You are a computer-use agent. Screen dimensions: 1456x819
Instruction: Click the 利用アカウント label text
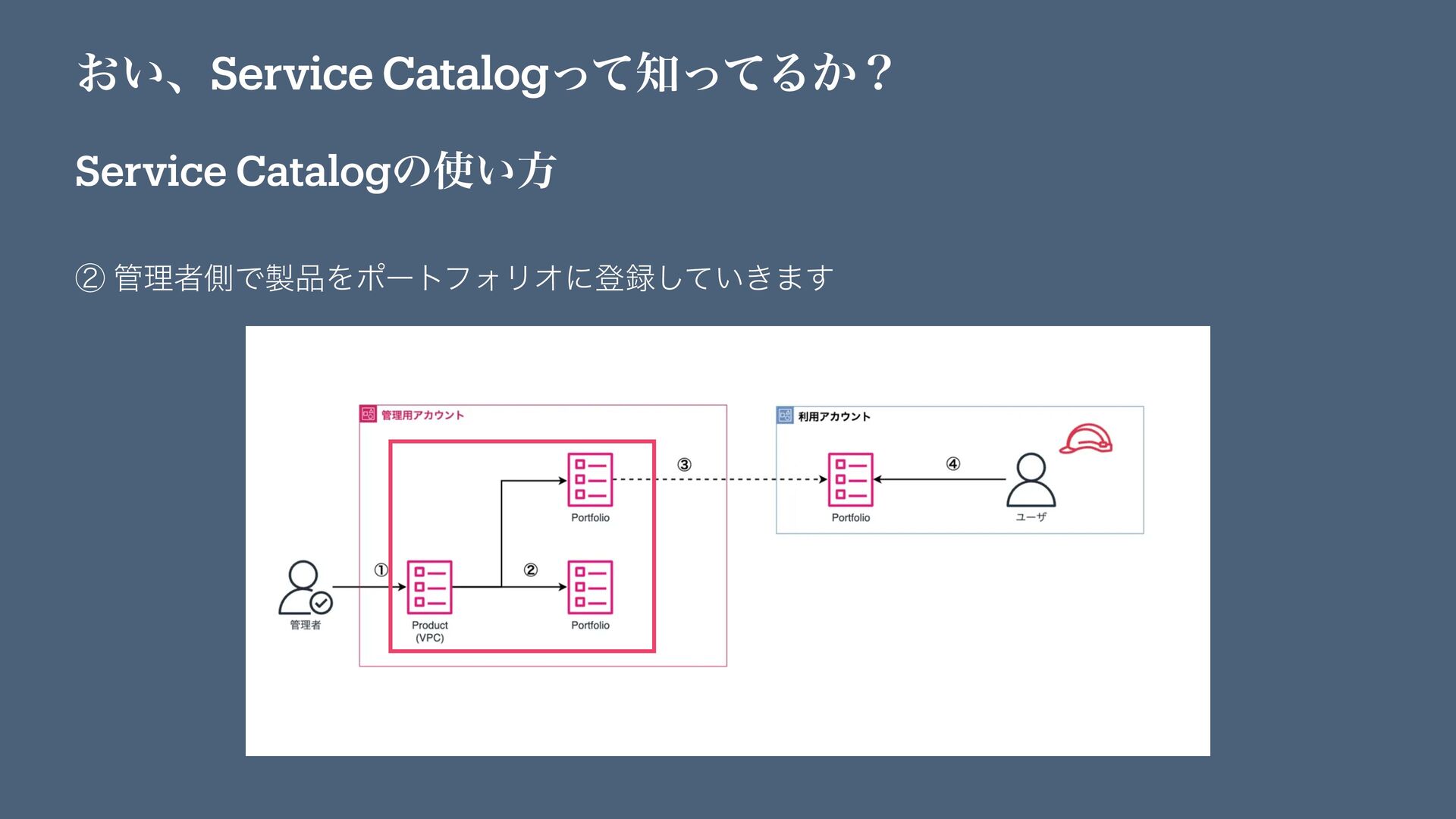(834, 416)
